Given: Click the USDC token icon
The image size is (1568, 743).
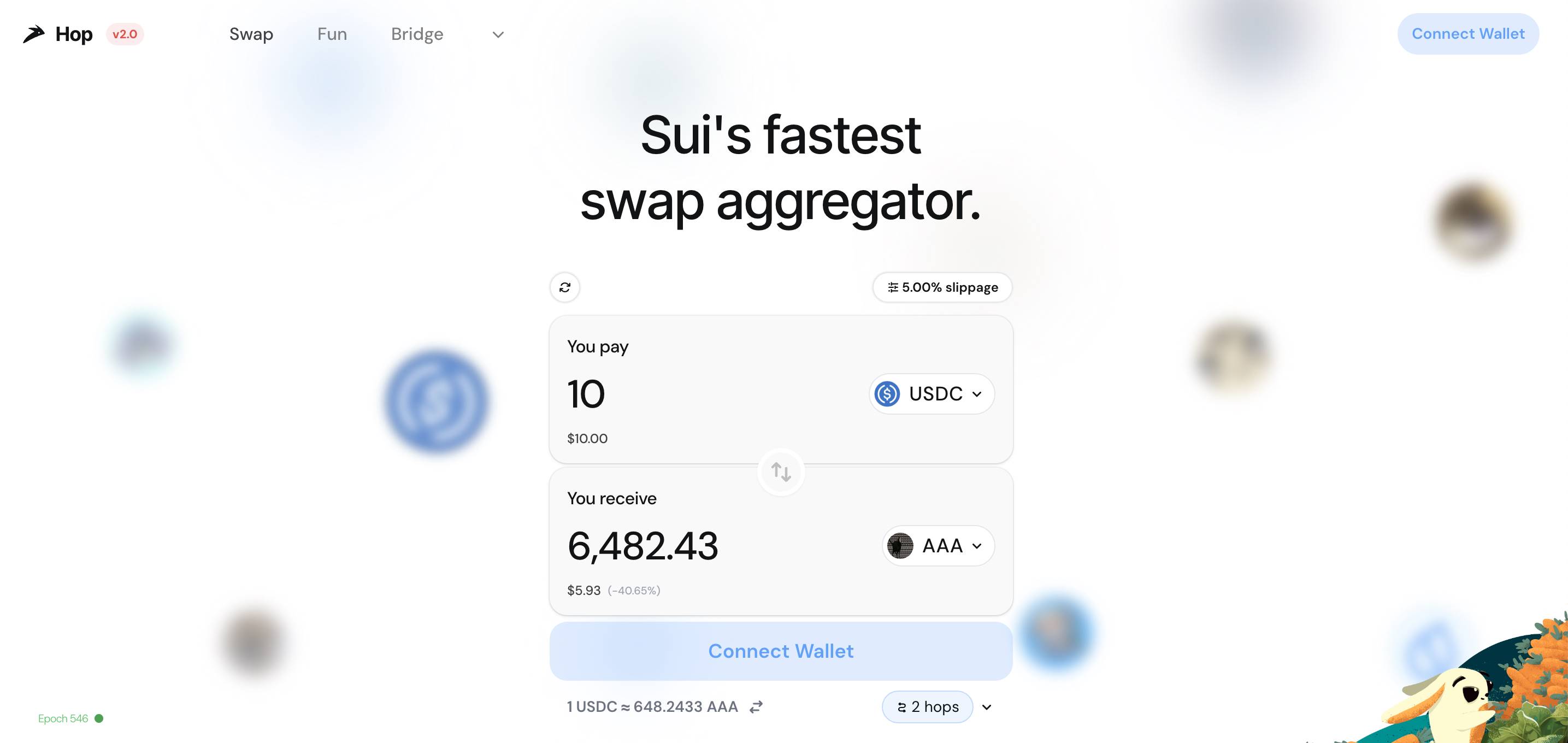Looking at the screenshot, I should [x=886, y=393].
